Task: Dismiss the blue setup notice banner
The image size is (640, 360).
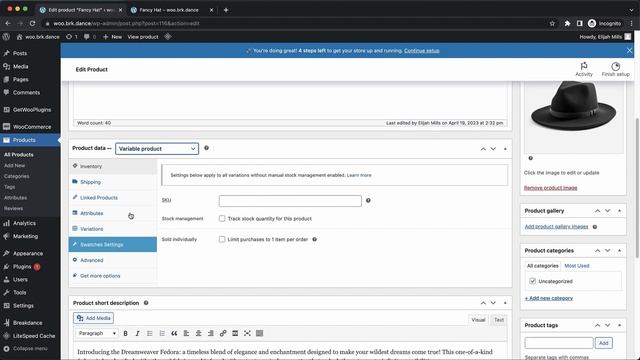Action: coord(629,51)
